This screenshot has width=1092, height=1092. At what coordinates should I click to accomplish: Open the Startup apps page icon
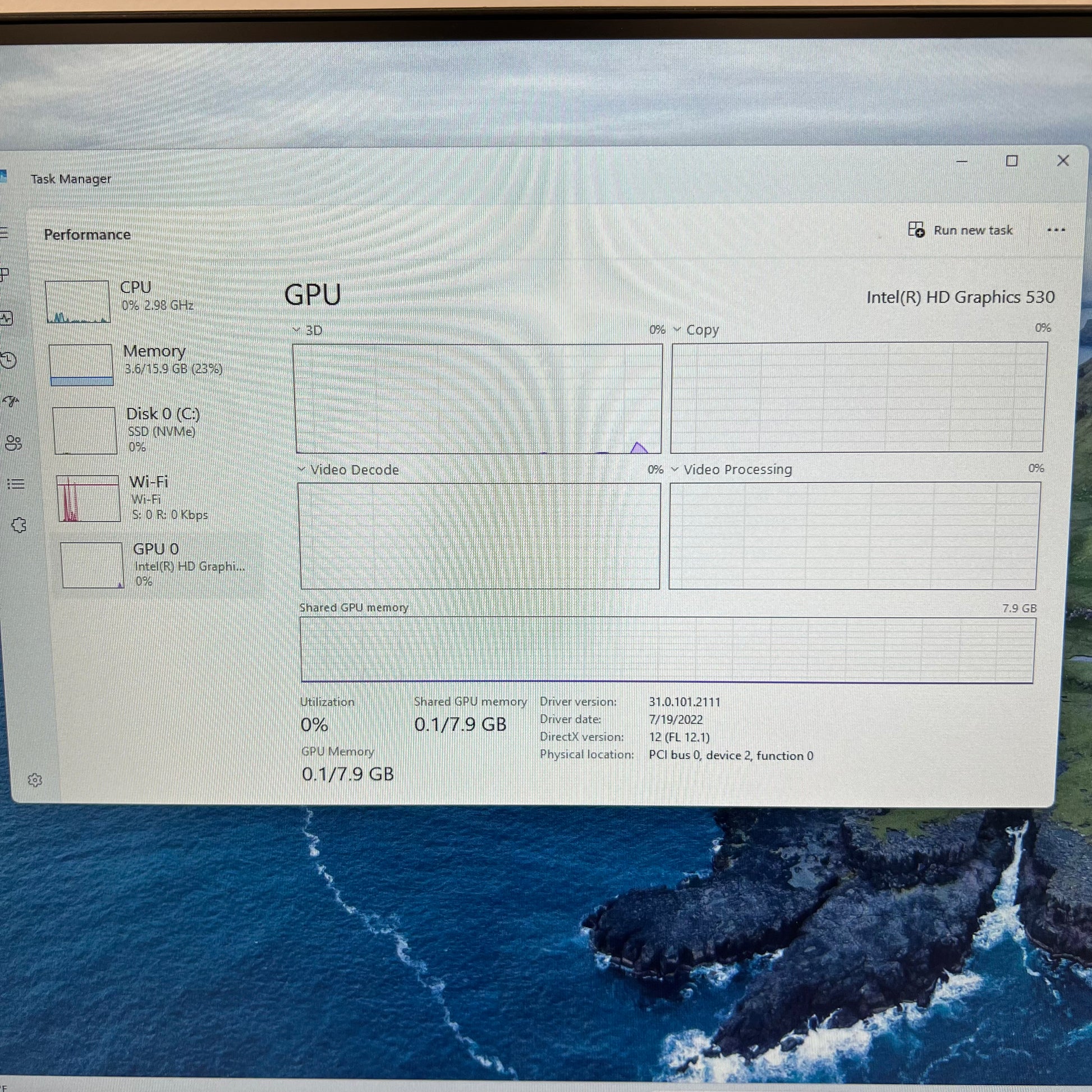click(x=11, y=402)
